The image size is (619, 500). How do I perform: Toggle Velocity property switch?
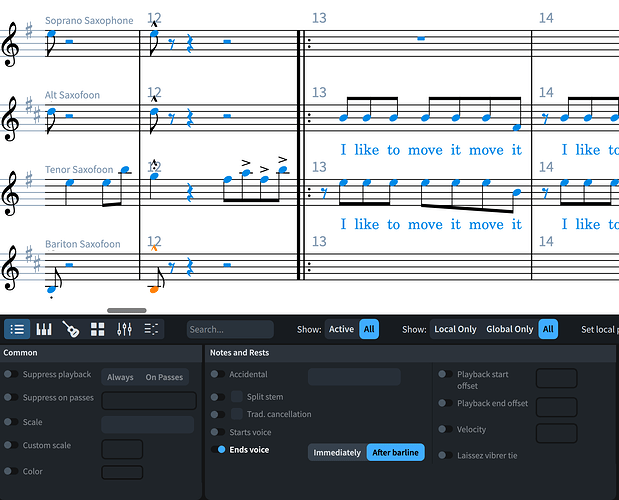coord(445,429)
